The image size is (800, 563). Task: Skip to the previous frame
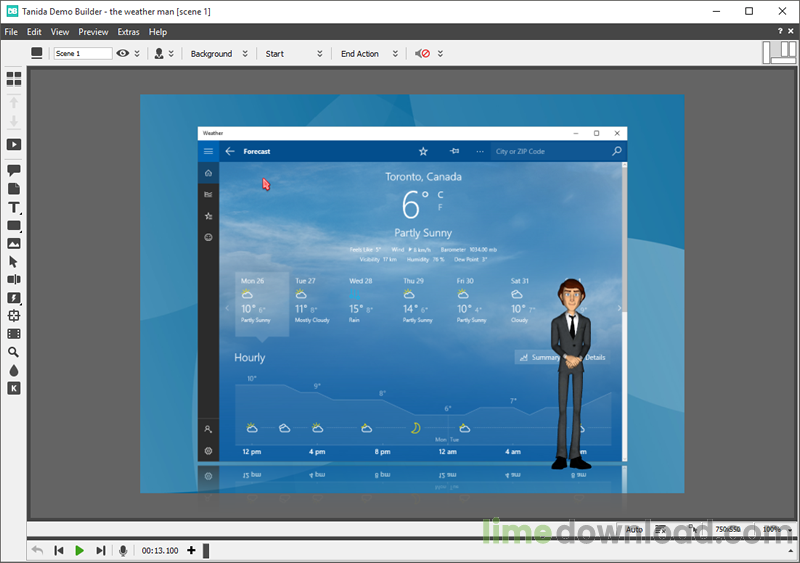tap(59, 550)
